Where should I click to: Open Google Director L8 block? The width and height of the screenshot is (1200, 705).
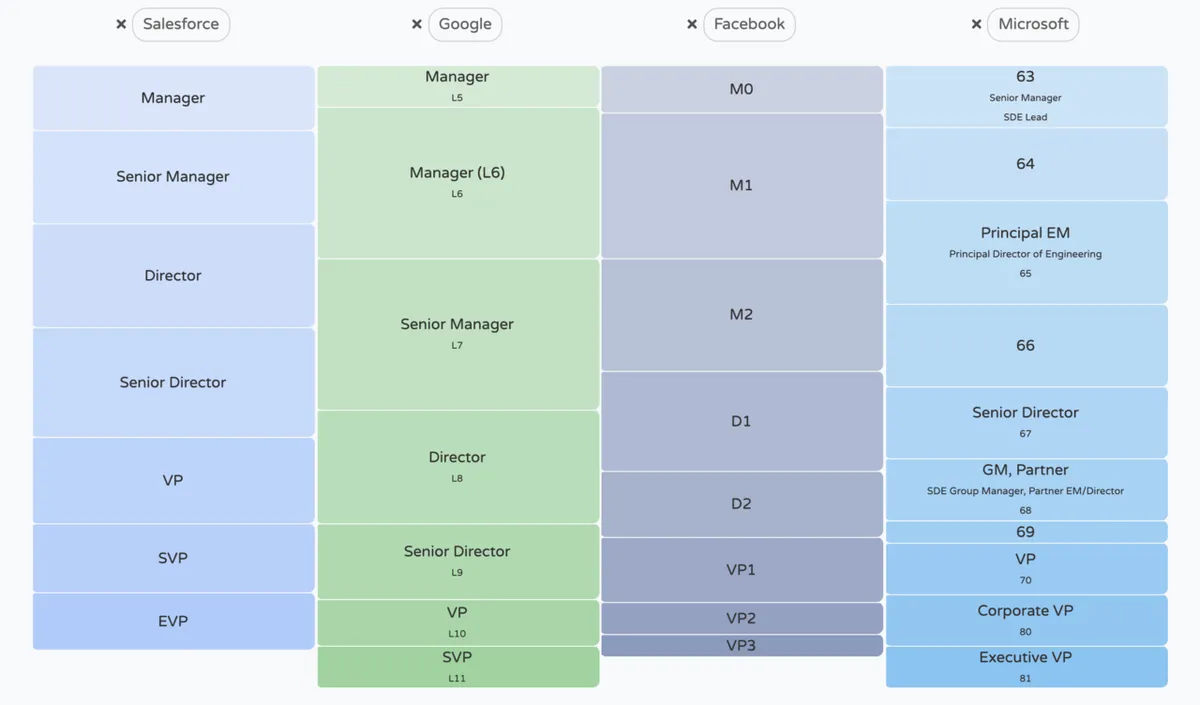click(457, 466)
